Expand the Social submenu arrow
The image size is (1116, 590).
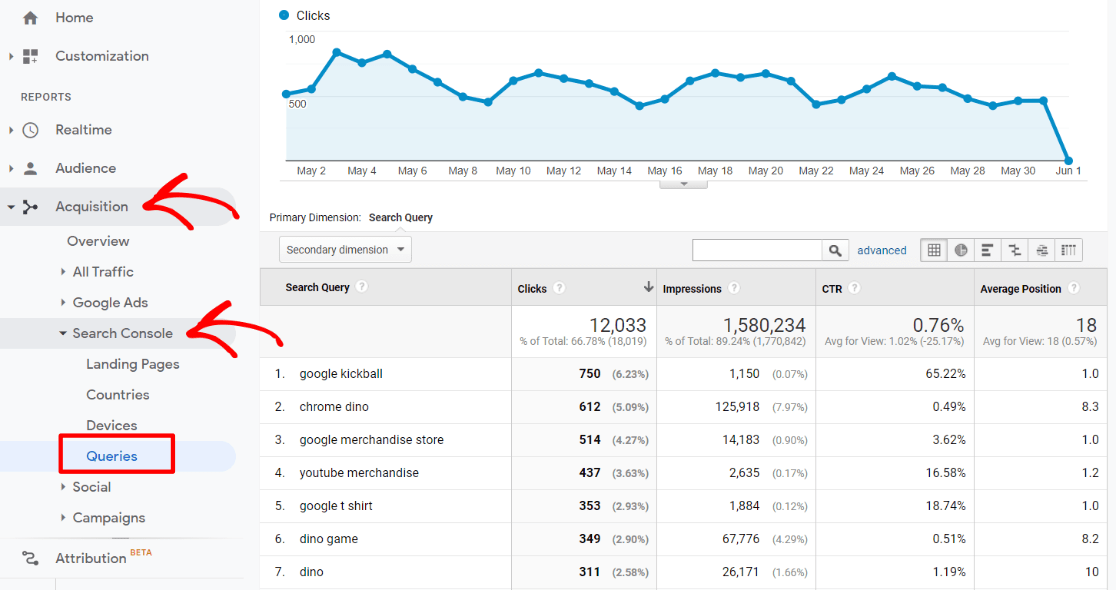pos(63,487)
